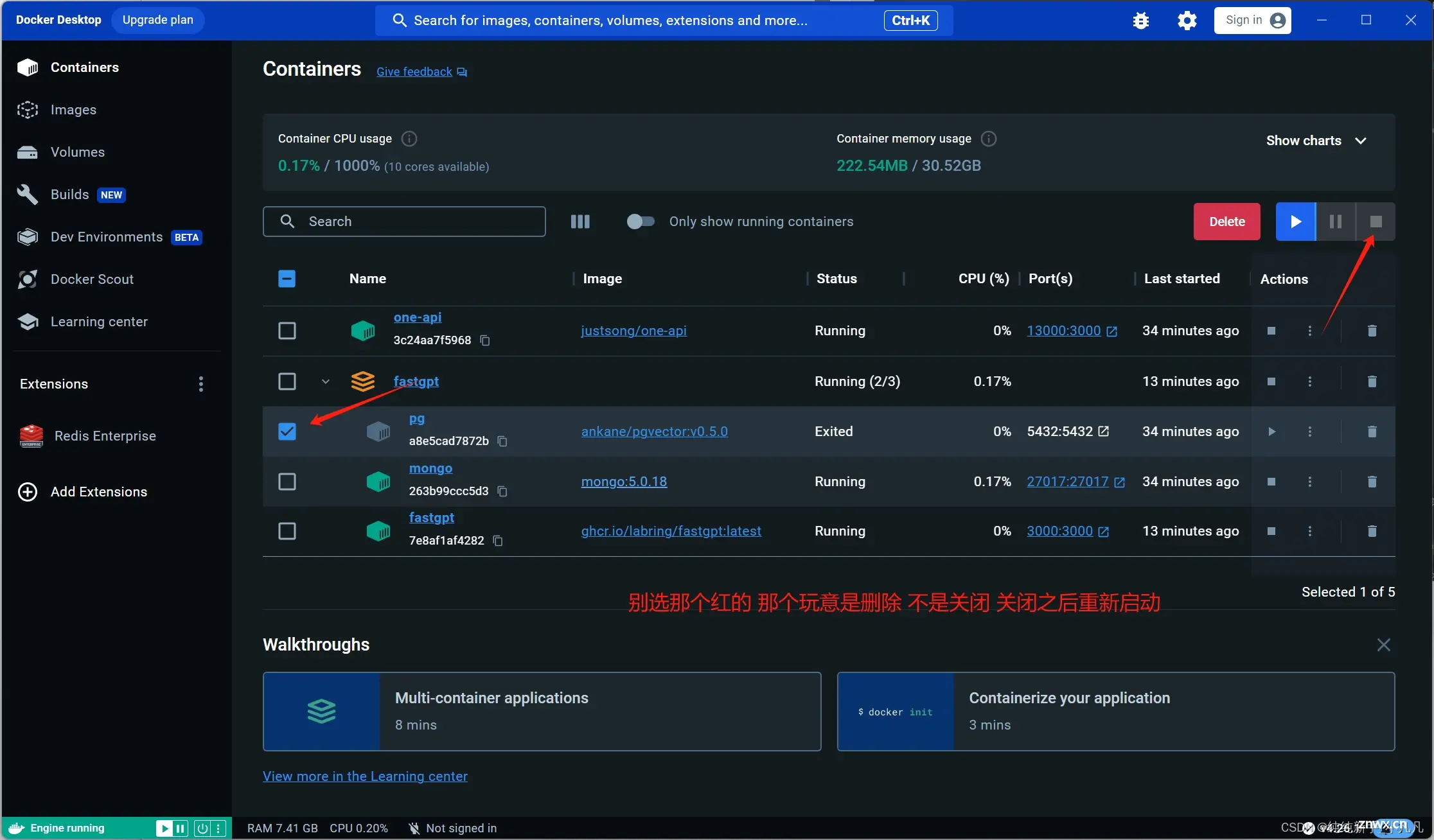This screenshot has height=840, width=1434.
Task: Open more actions for fastgpt stack row
Action: click(1310, 381)
